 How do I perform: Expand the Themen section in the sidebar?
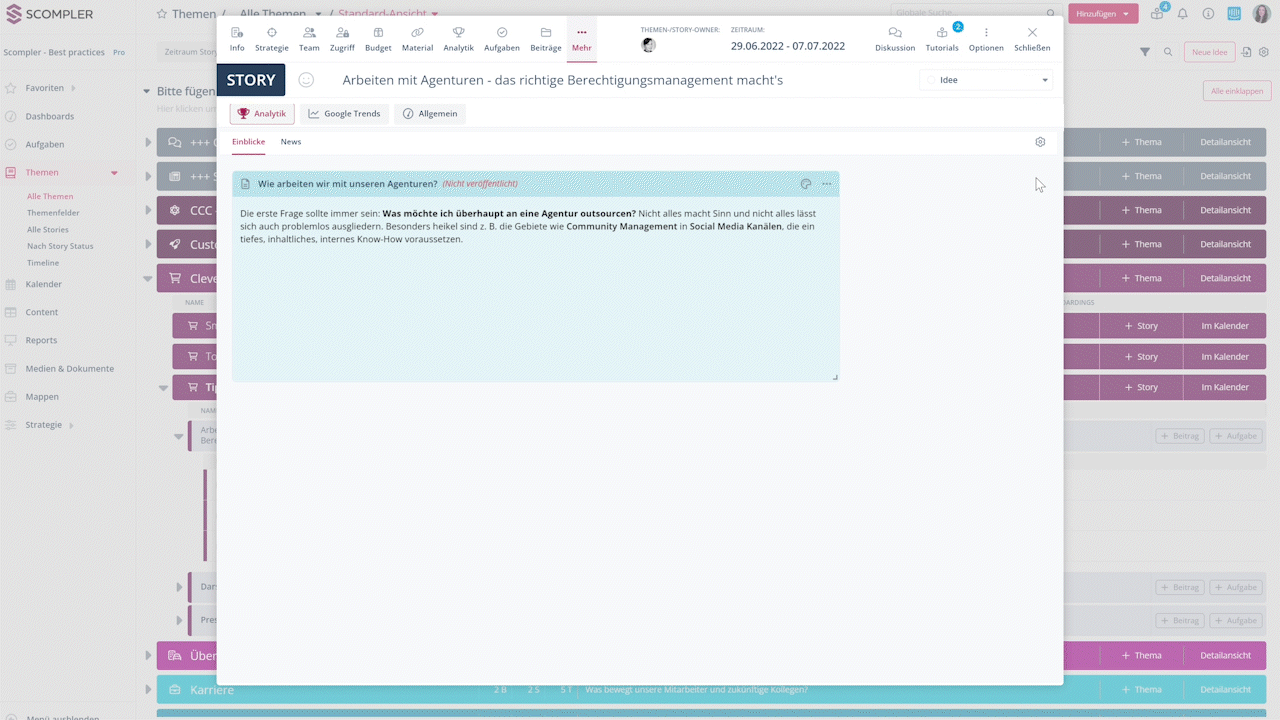coord(114,172)
